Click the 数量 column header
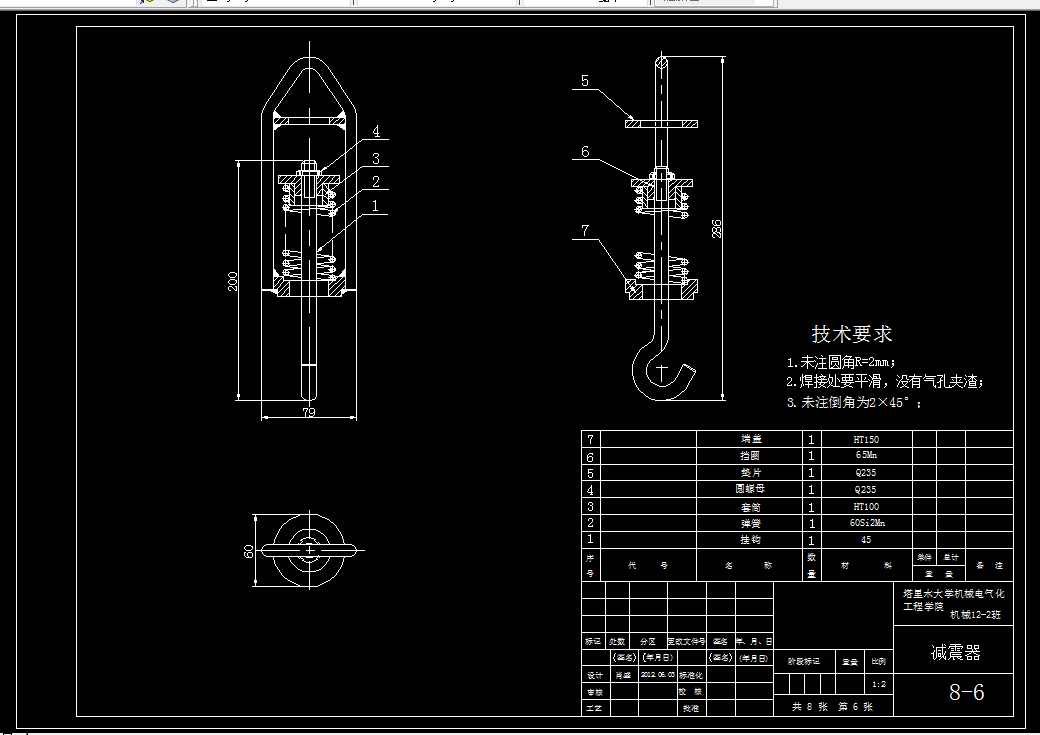Screen dimensions: 1040x735 point(811,565)
